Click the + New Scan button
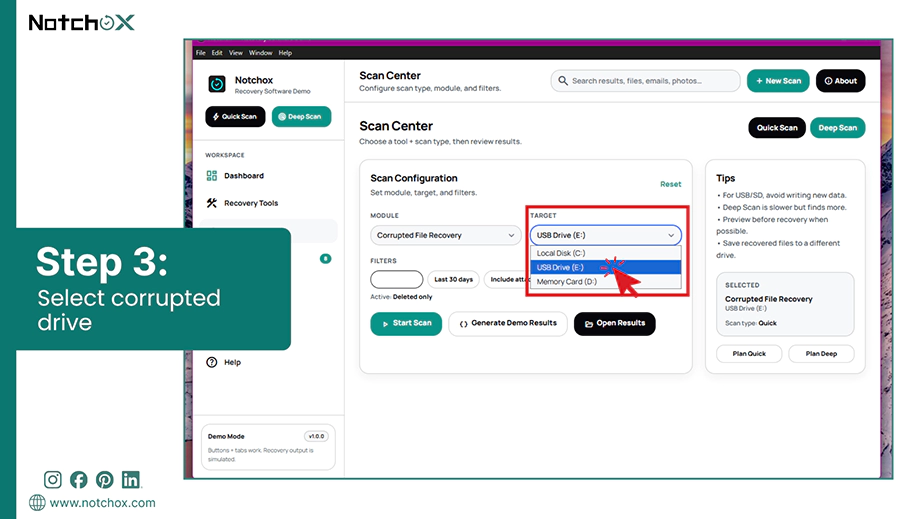Viewport: 922px width, 519px height. coord(778,81)
